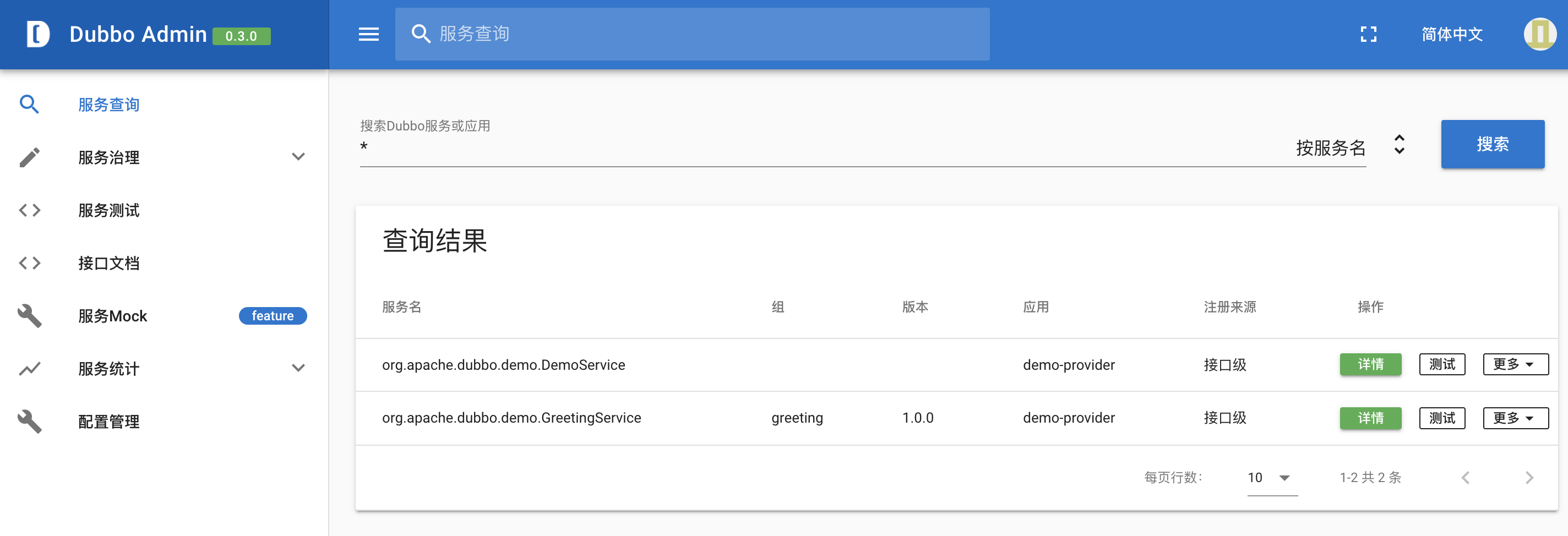The height and width of the screenshot is (536, 1568).
Task: View 详情 for GreetingService row
Action: coord(1370,418)
